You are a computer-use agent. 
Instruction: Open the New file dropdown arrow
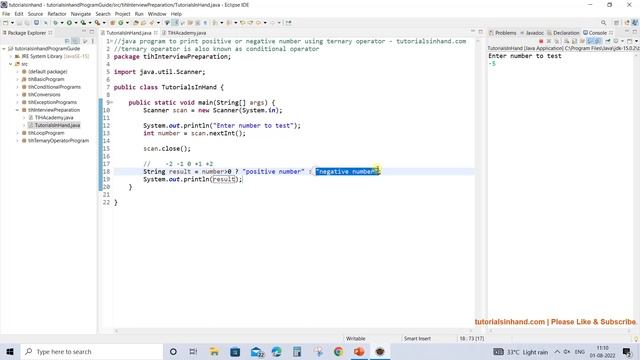(12, 23)
